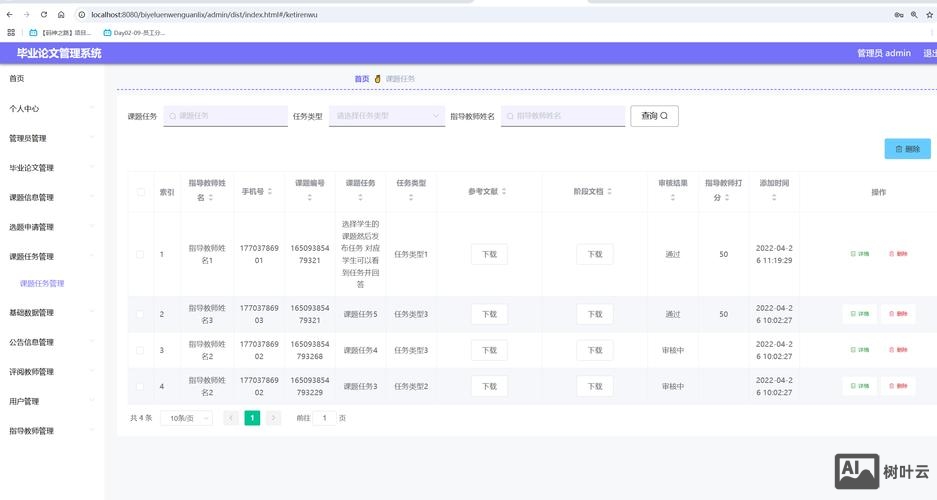Expand 毕业论文管理 sidebar menu
The height and width of the screenshot is (500, 937).
[x=52, y=168]
